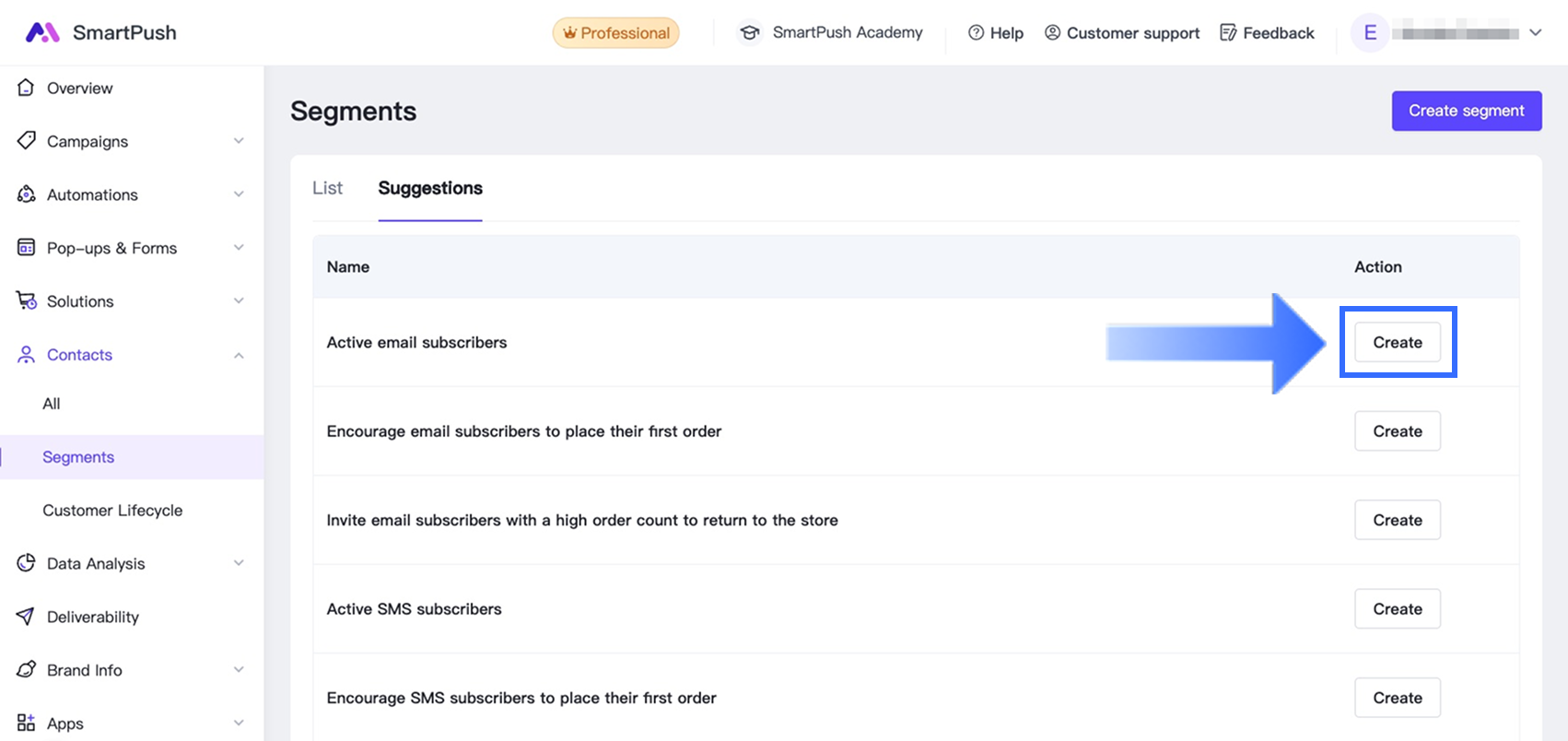
Task: Click the Deliverability paper plane icon
Action: 26,617
